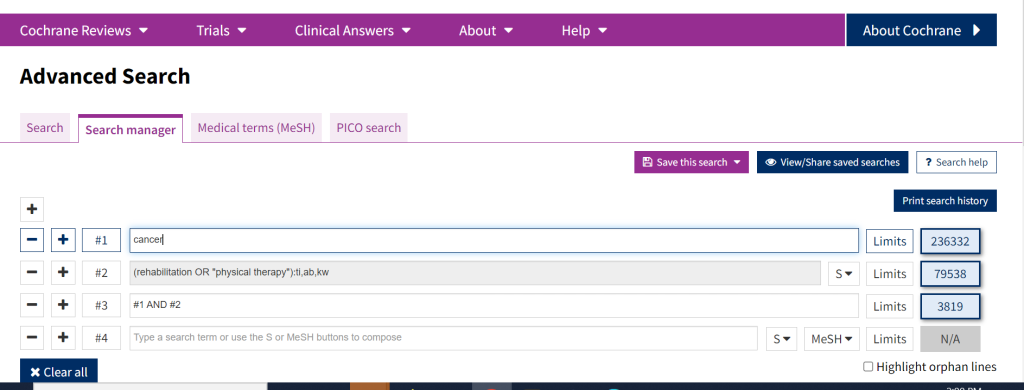Open Limits for line #3

click(889, 306)
